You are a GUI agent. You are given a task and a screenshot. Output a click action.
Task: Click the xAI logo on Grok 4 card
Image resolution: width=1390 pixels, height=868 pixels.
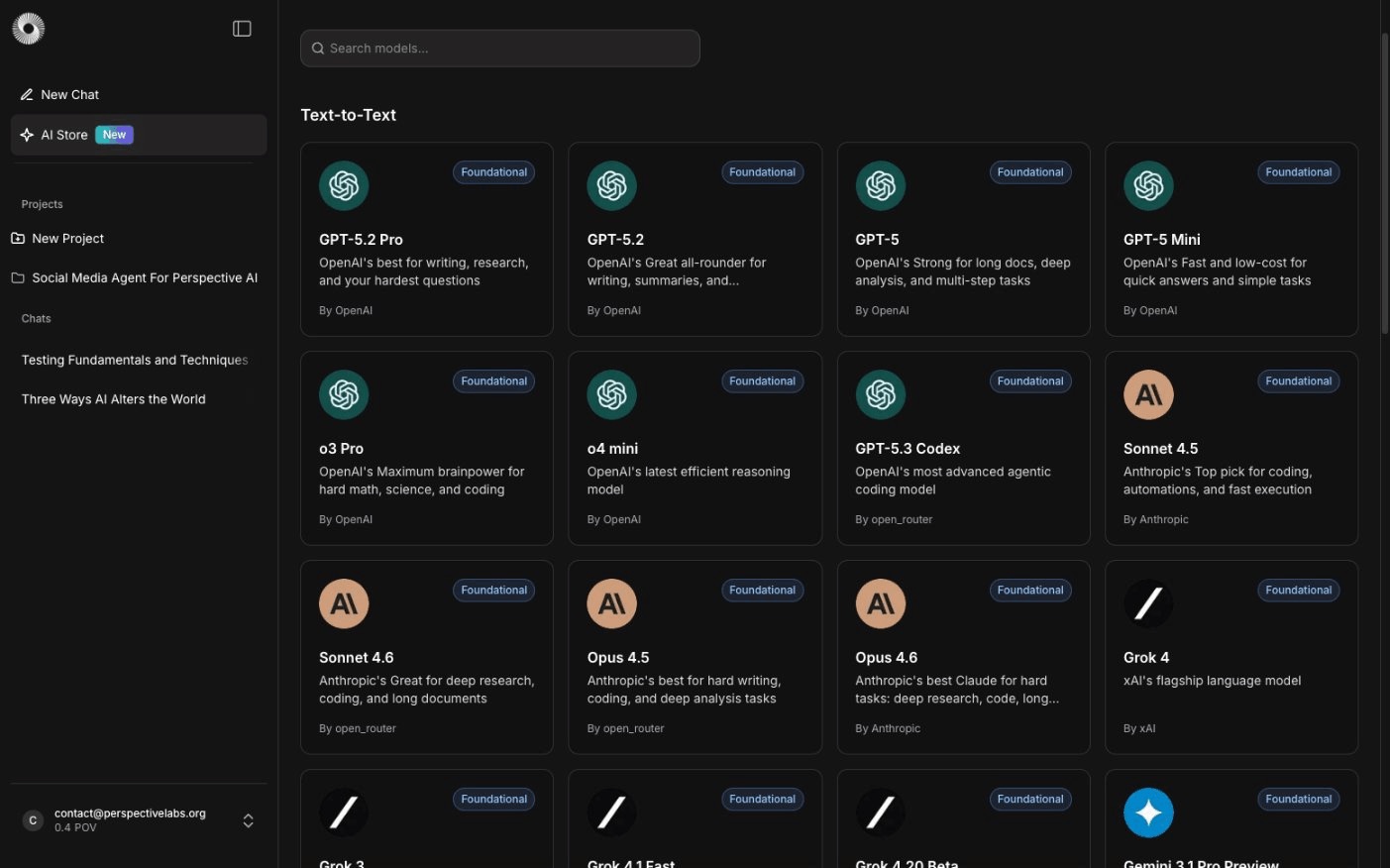click(x=1148, y=603)
